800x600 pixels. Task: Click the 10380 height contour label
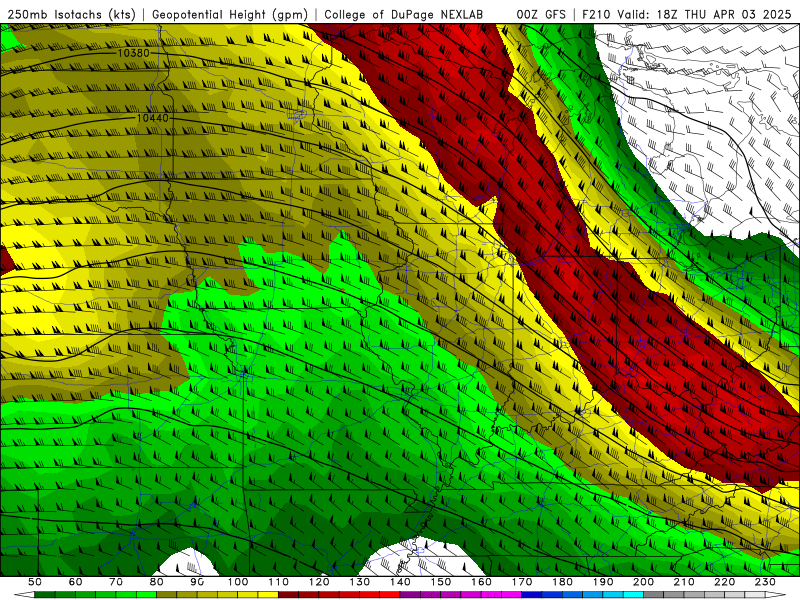pos(133,53)
